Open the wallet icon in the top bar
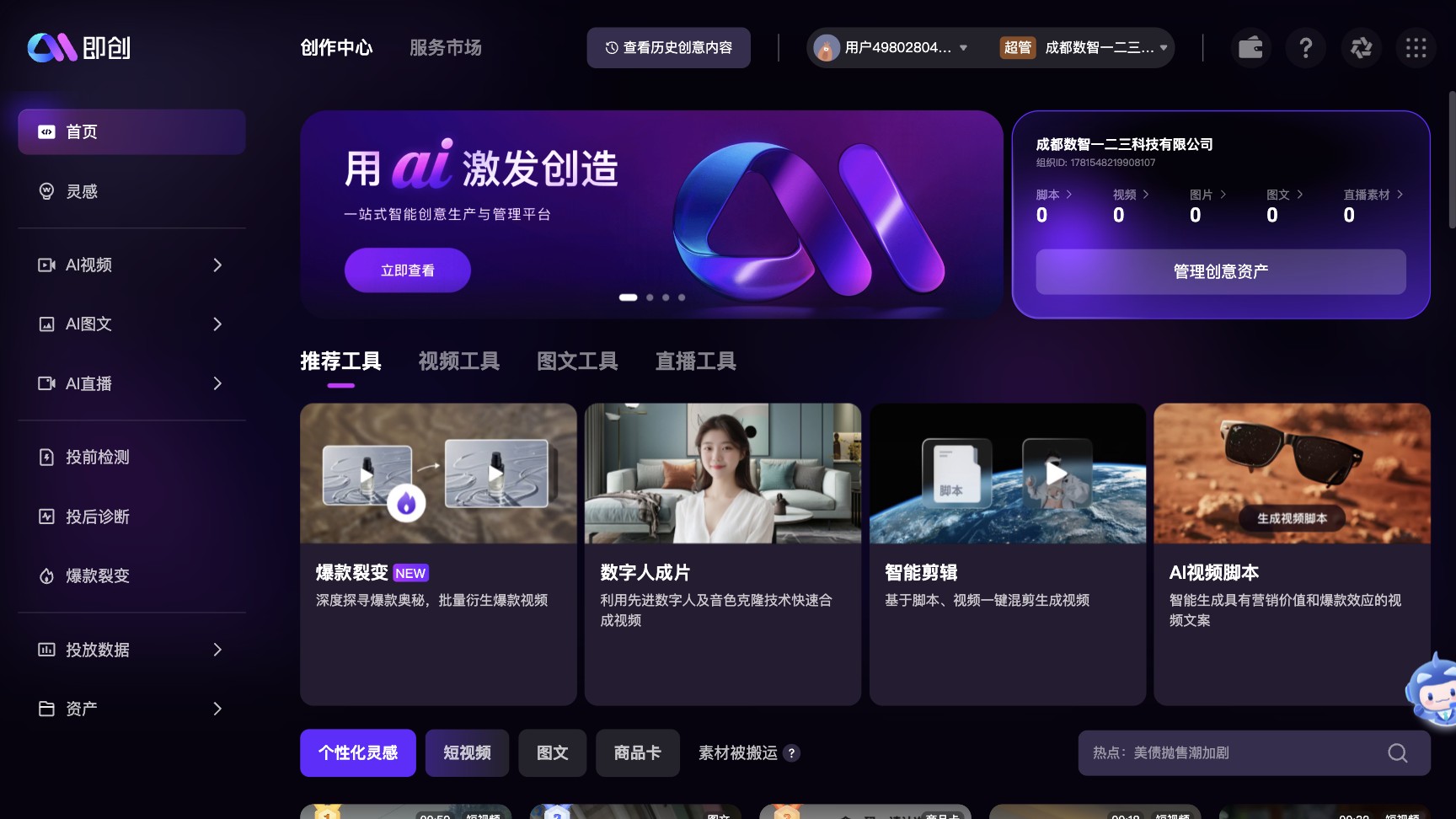1456x819 pixels. click(1251, 48)
